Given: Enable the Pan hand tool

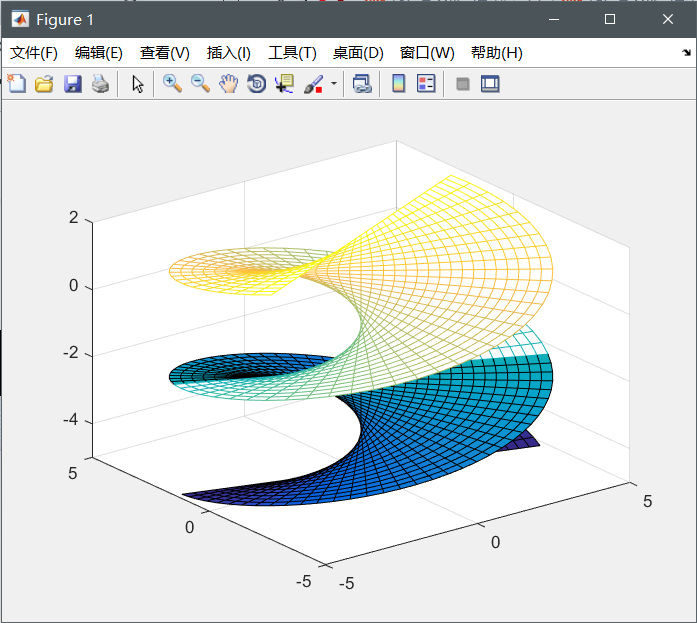Looking at the screenshot, I should [228, 84].
